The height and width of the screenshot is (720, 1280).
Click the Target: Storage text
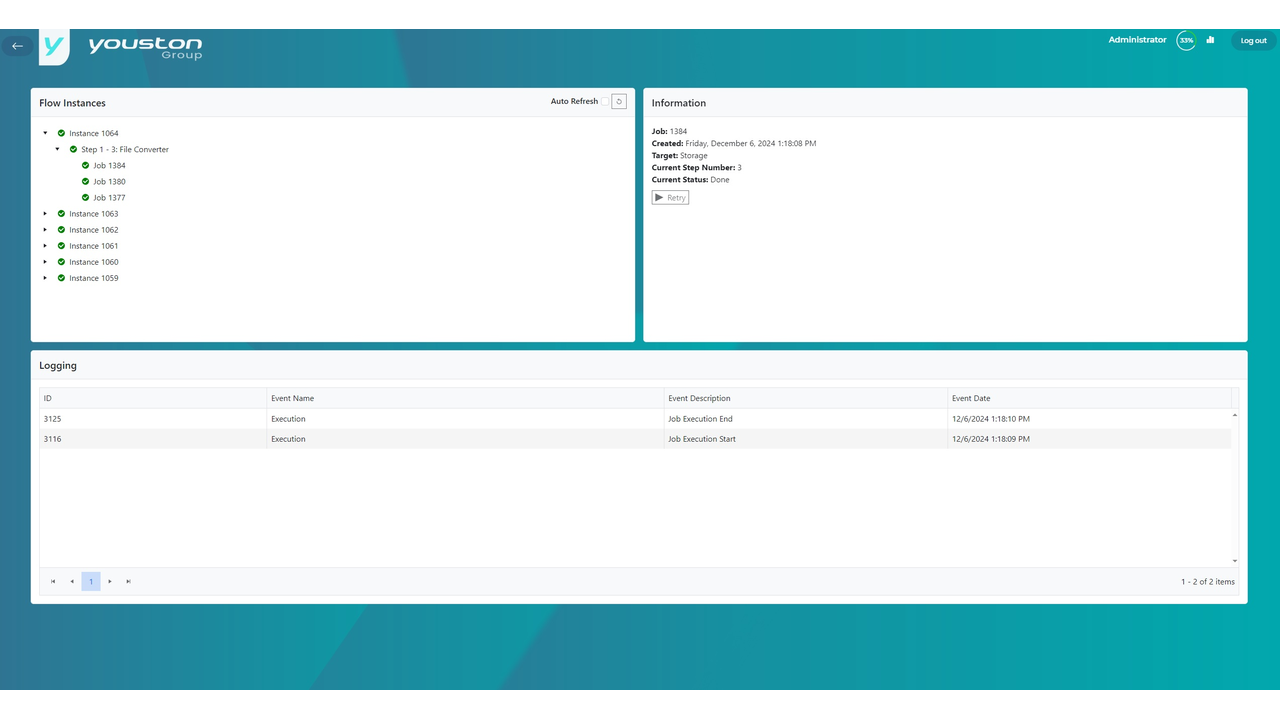679,156
